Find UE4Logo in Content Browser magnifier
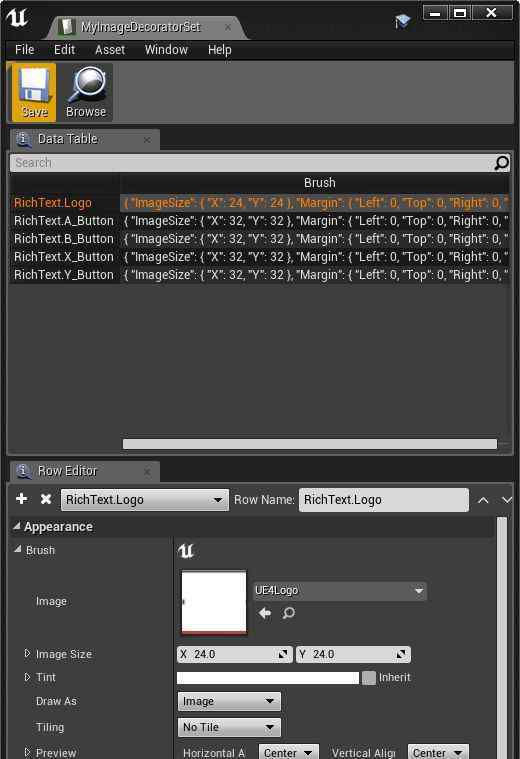The width and height of the screenshot is (520, 759). (289, 613)
